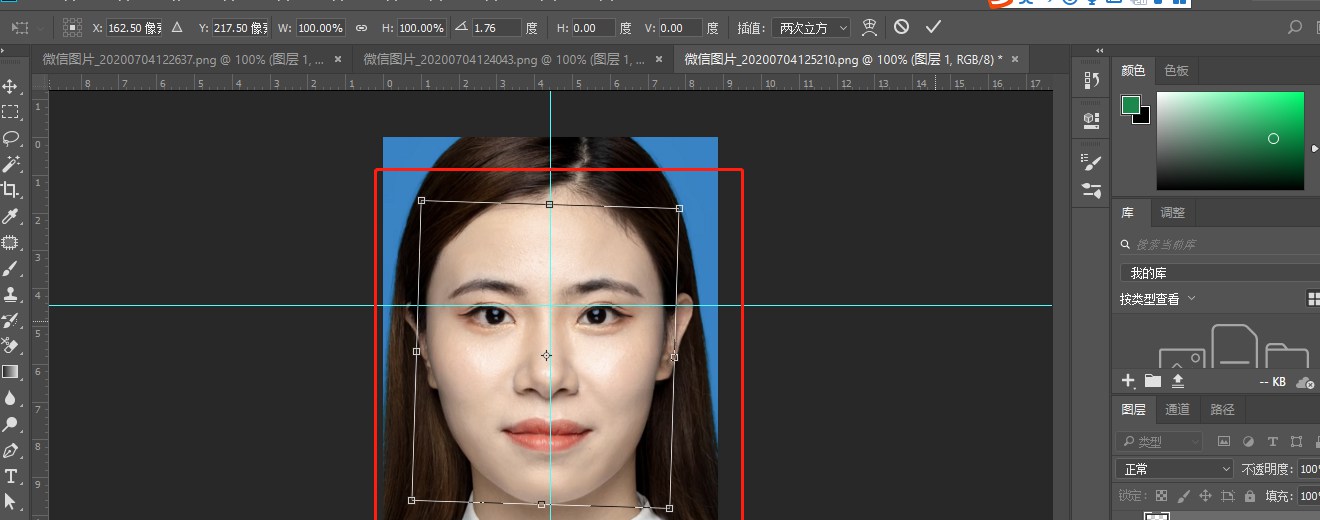This screenshot has width=1320, height=520.
Task: Activate the Crop tool
Action: pos(11,190)
